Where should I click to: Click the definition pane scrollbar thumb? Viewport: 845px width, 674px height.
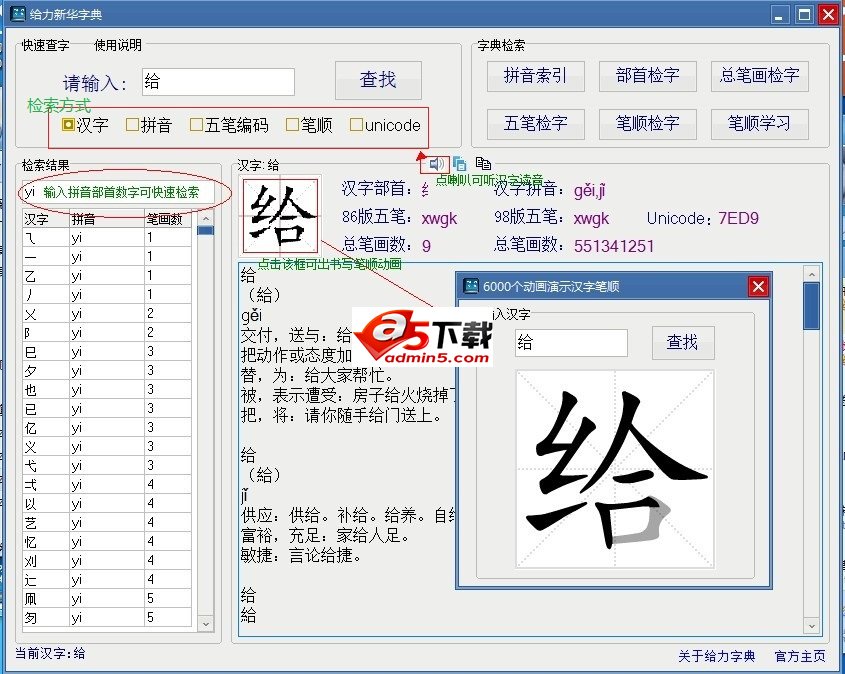click(x=812, y=306)
